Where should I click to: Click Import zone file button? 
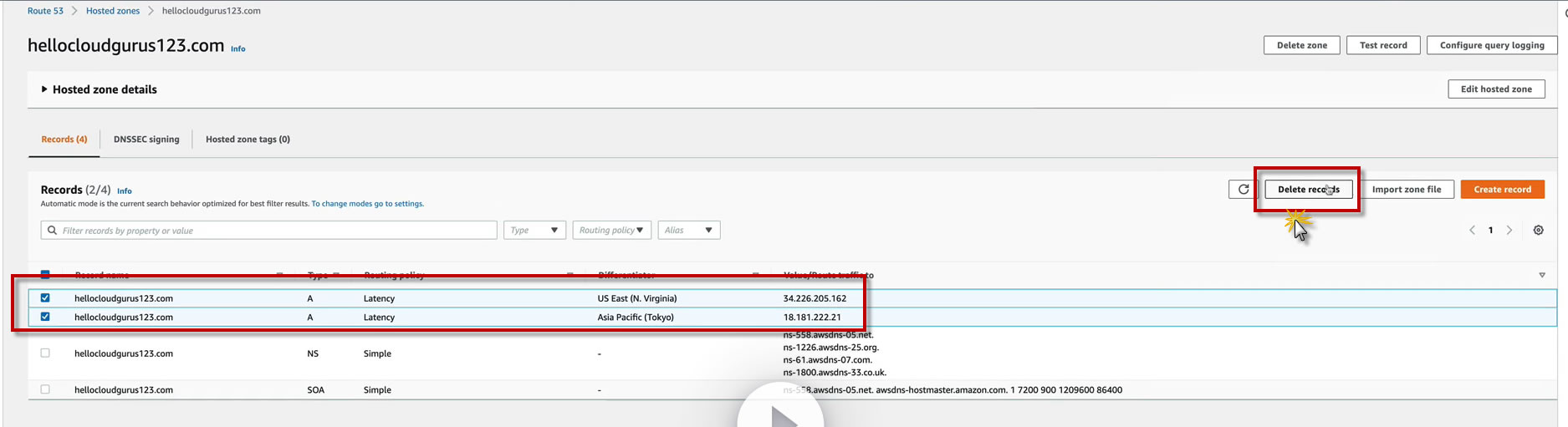click(x=1407, y=190)
